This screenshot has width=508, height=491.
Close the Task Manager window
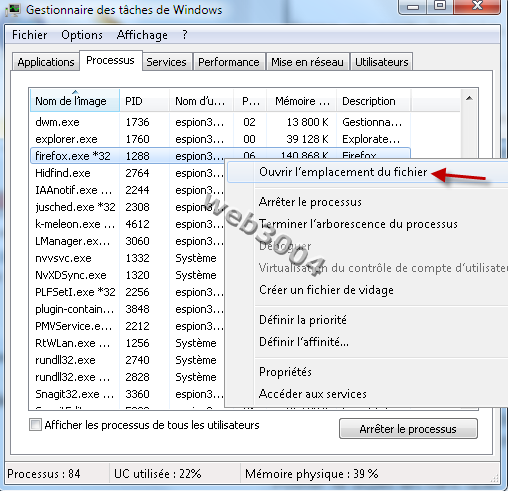[x=477, y=6]
